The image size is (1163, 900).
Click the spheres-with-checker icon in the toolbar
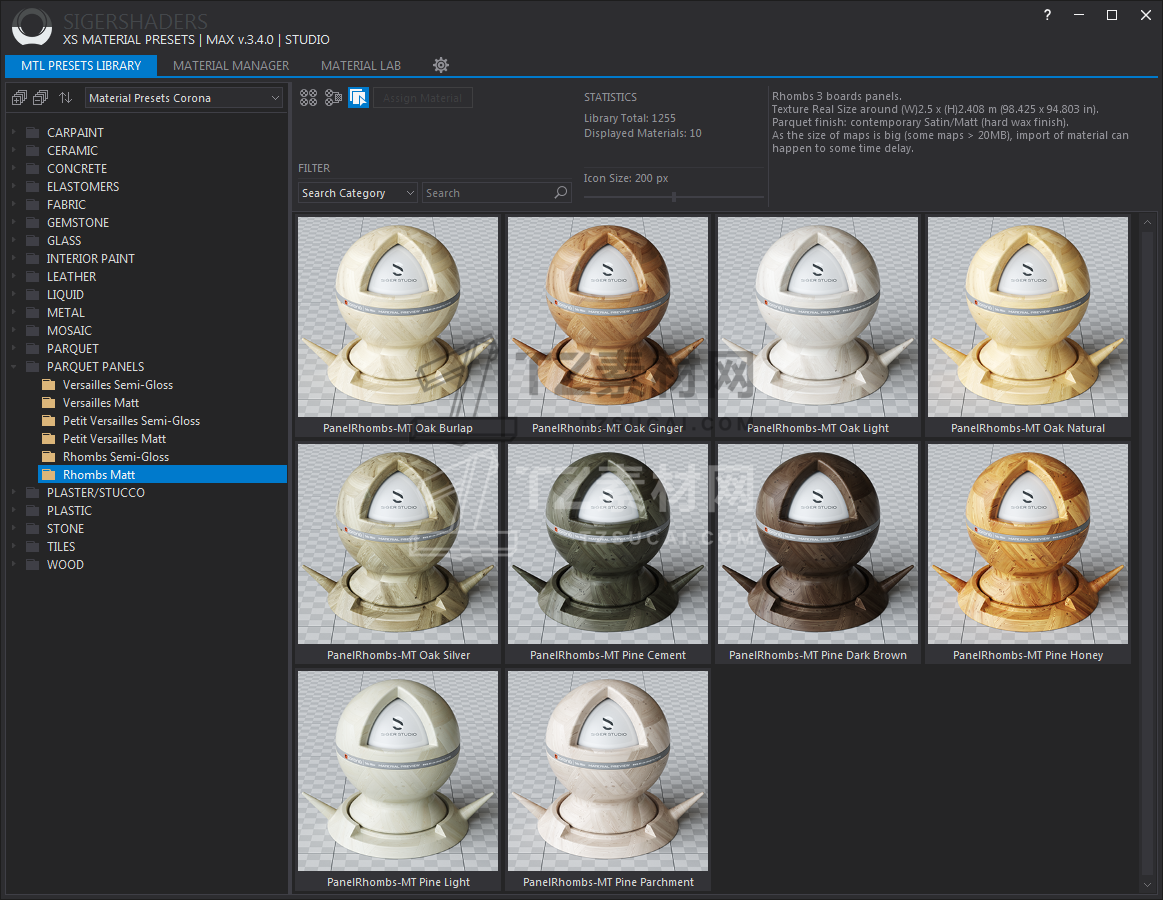tap(334, 97)
